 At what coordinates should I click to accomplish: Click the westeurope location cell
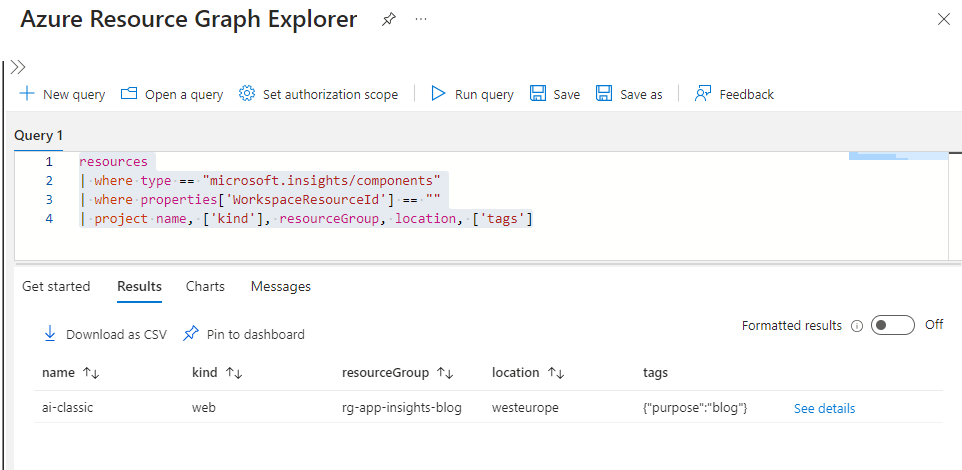click(x=525, y=407)
